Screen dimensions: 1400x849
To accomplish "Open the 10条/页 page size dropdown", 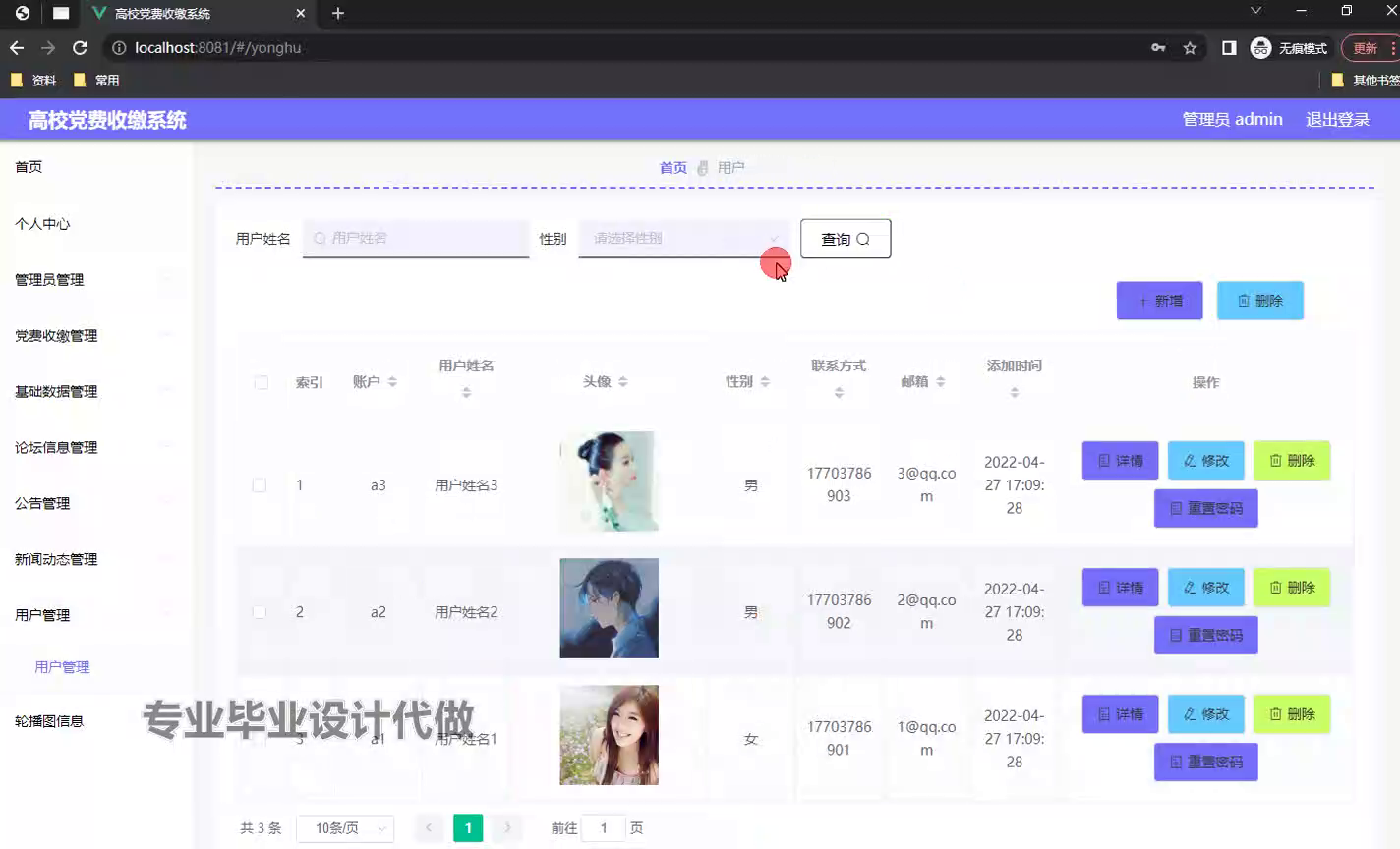I will (345, 828).
